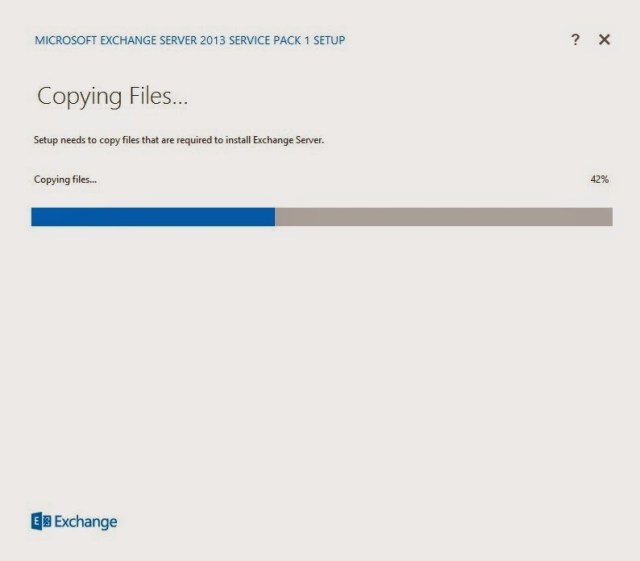Viewport: 640px width, 561px height.
Task: Click the Microsoft Exchange Server 2013 setup title
Action: pyautogui.click(x=190, y=40)
